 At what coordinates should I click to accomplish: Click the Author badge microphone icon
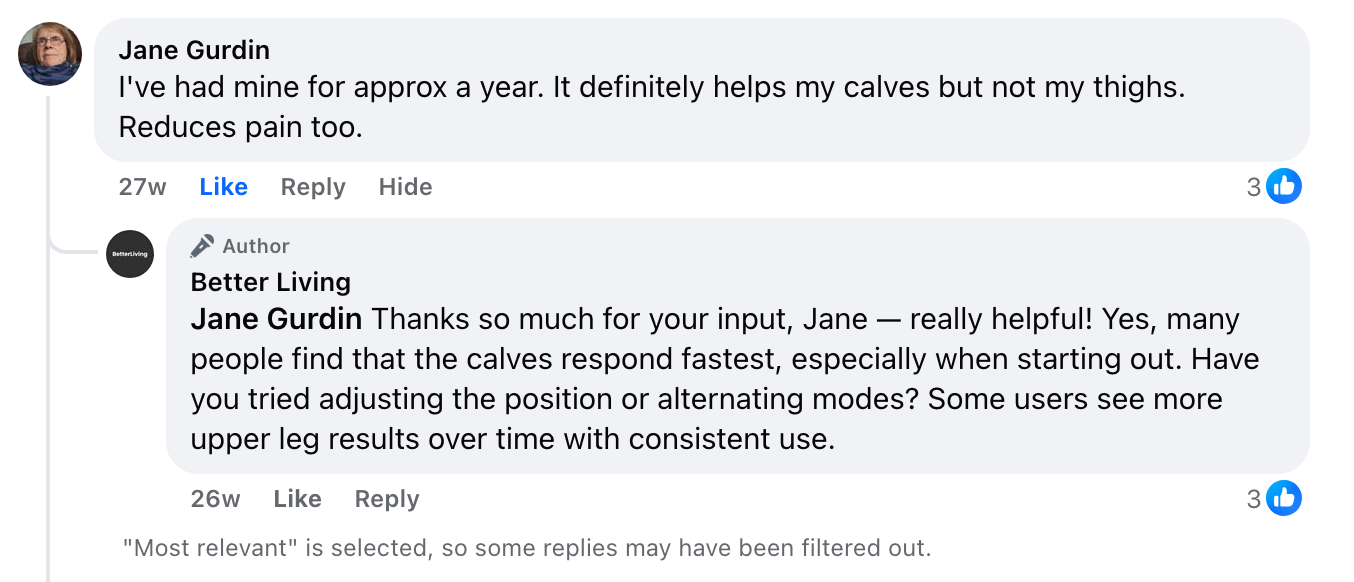pyautogui.click(x=202, y=246)
